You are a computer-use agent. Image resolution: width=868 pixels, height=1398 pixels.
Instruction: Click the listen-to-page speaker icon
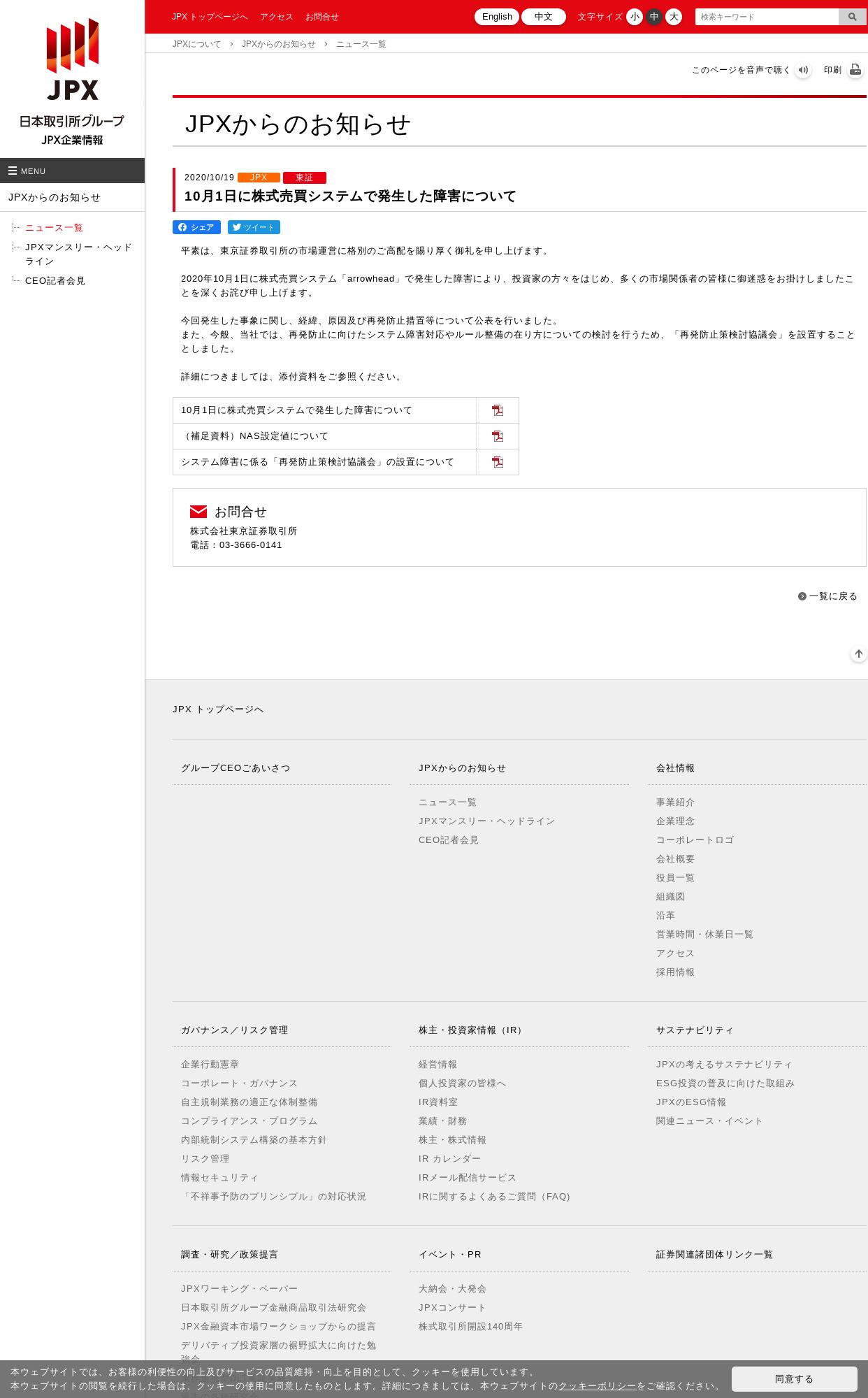(x=803, y=70)
